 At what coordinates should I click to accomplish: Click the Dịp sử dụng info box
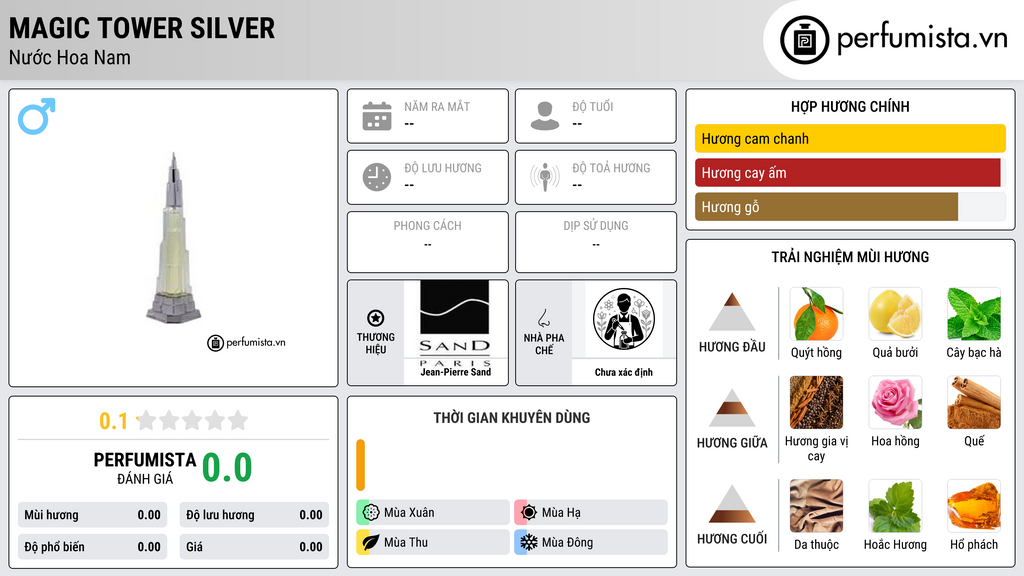click(x=596, y=242)
